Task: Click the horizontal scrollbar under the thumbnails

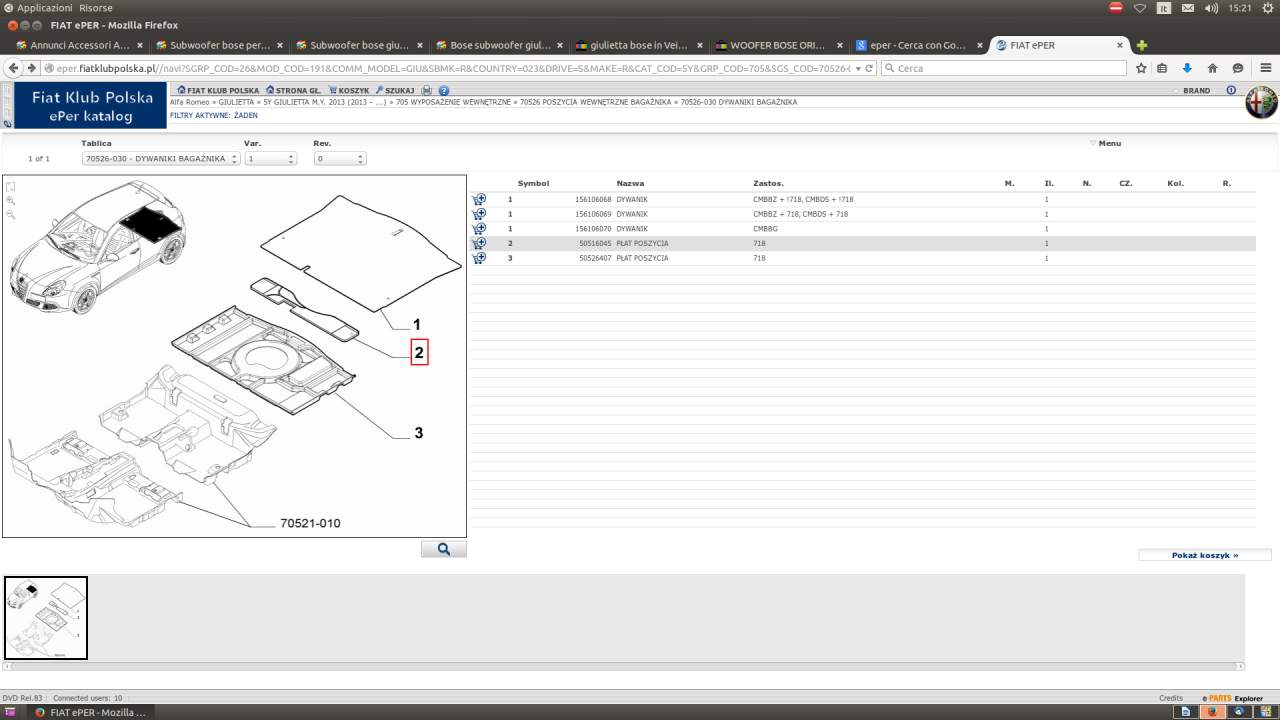Action: coord(625,666)
